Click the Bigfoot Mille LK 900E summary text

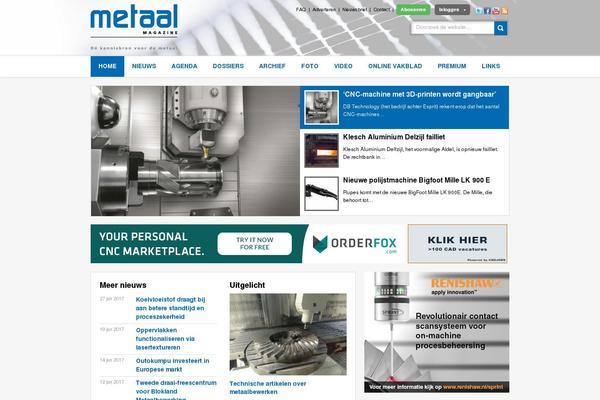coord(417,196)
